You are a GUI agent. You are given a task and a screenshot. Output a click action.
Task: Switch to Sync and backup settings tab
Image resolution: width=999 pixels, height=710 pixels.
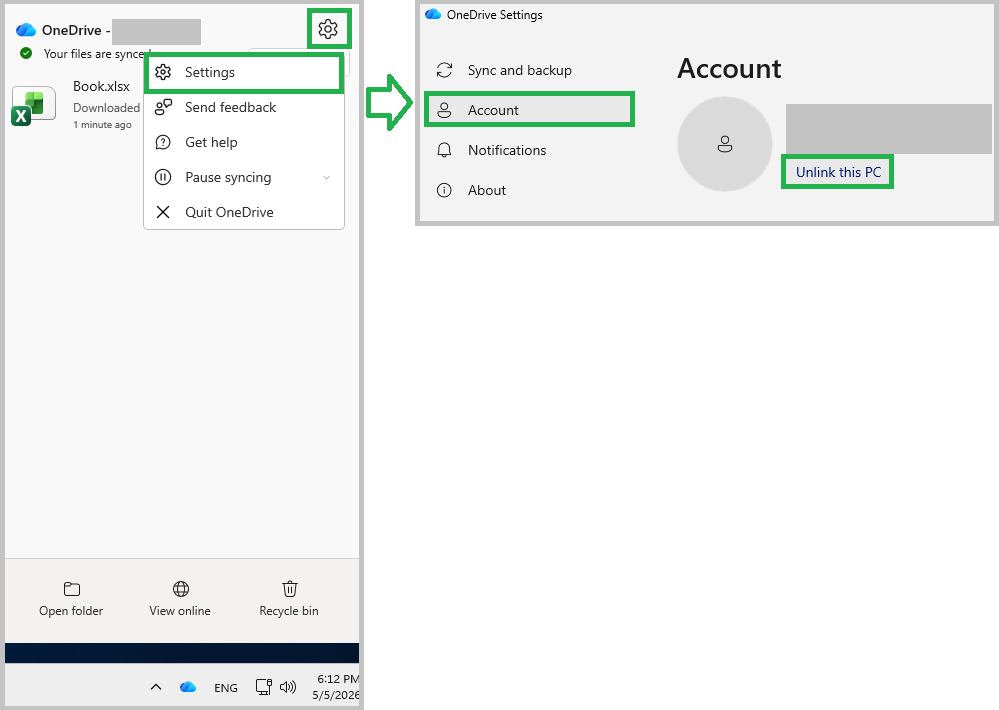point(529,70)
